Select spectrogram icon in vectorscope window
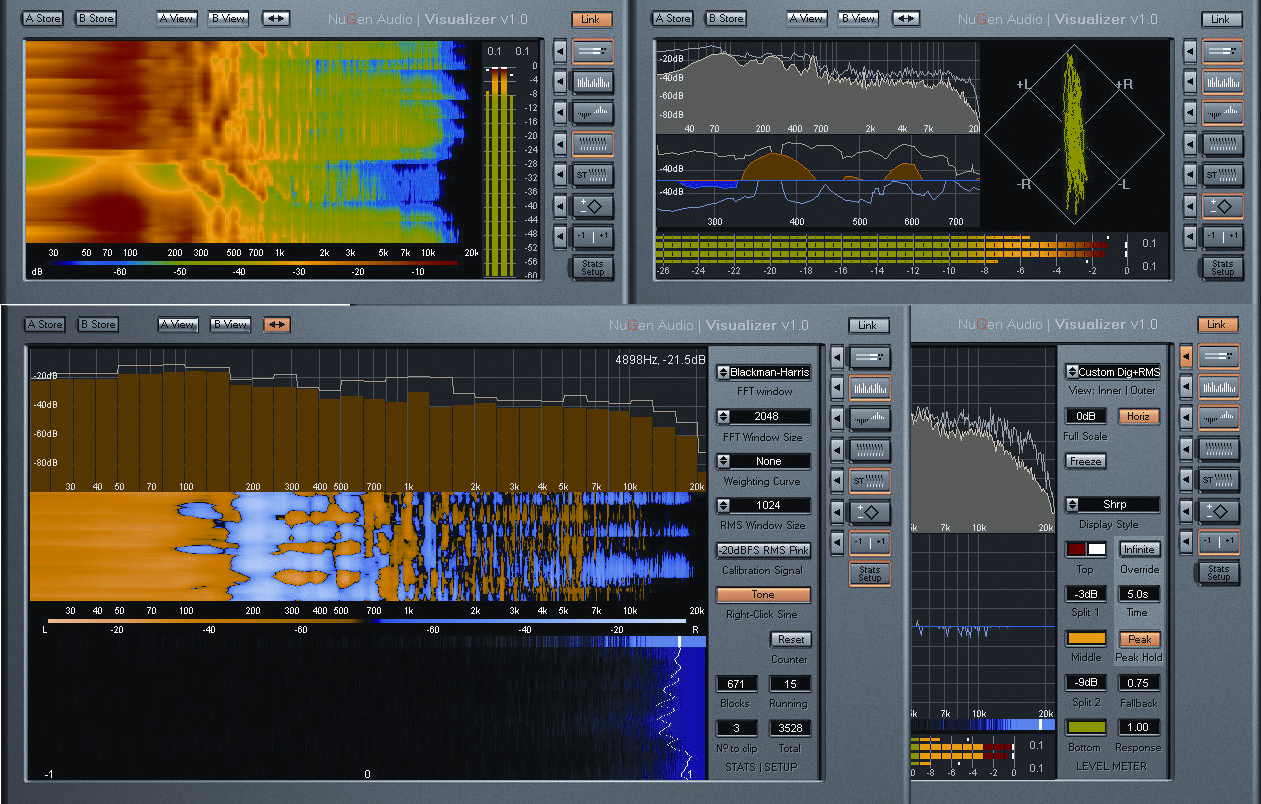 [x=1223, y=144]
